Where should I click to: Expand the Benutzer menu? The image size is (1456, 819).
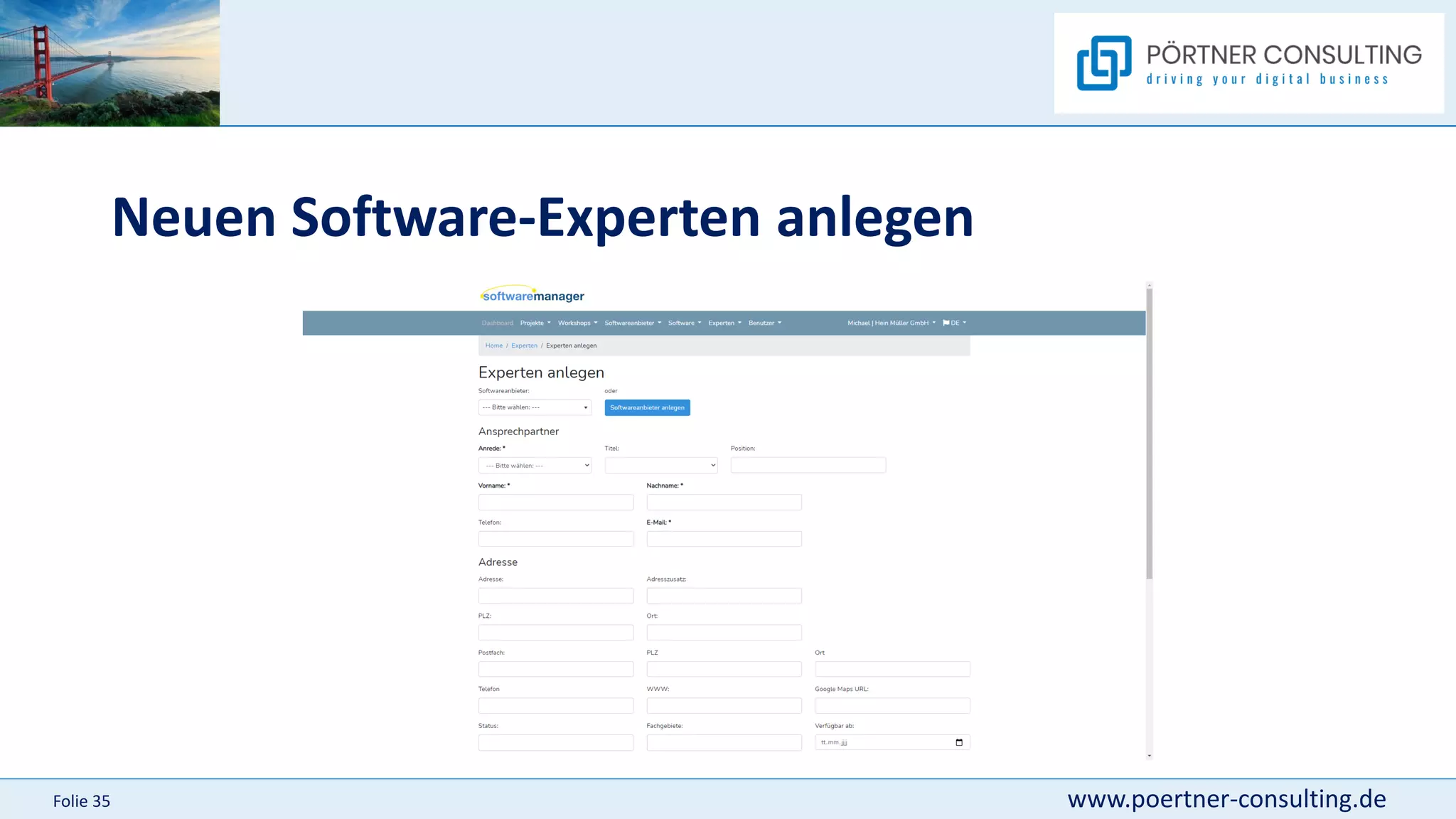(x=765, y=323)
